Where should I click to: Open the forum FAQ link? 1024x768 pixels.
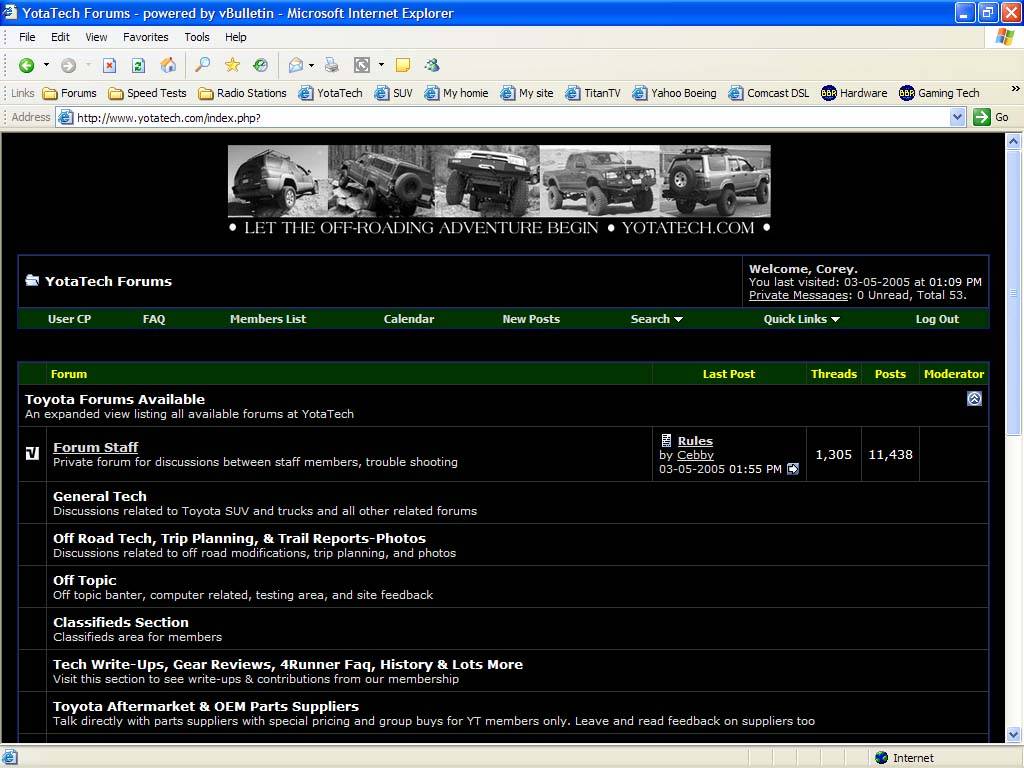(x=154, y=319)
